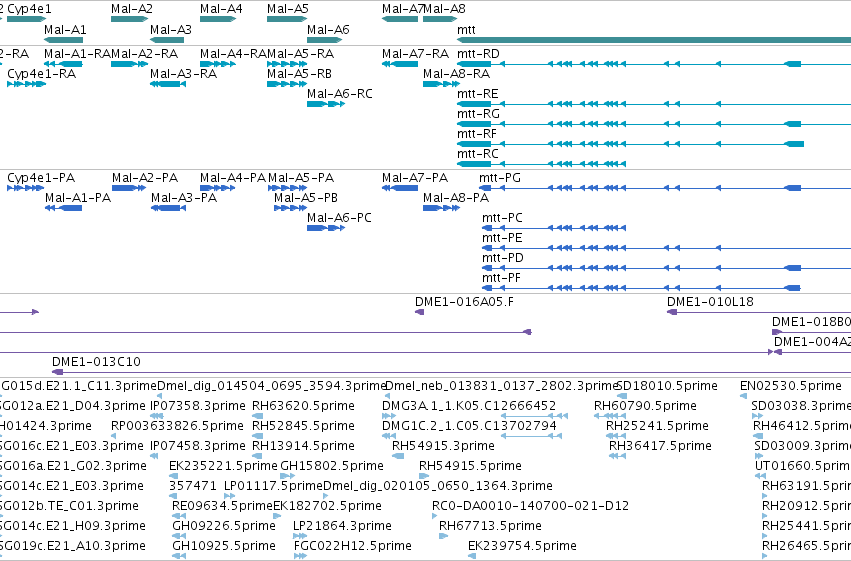Click protein Mal-A2-PA
The image size is (851, 561).
coord(129,188)
